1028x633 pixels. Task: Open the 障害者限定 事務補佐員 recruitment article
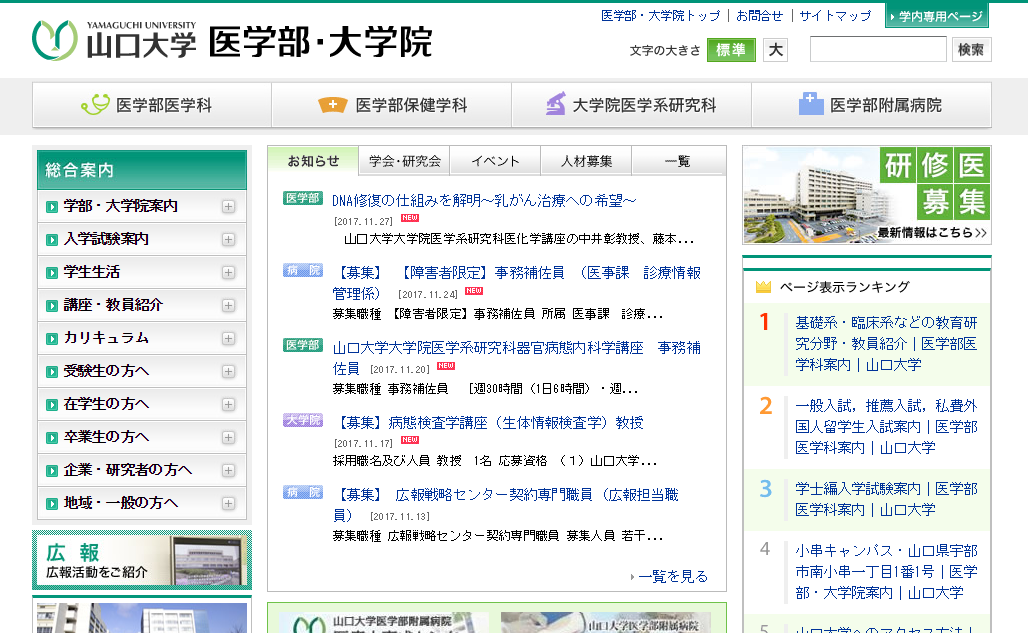click(x=517, y=282)
